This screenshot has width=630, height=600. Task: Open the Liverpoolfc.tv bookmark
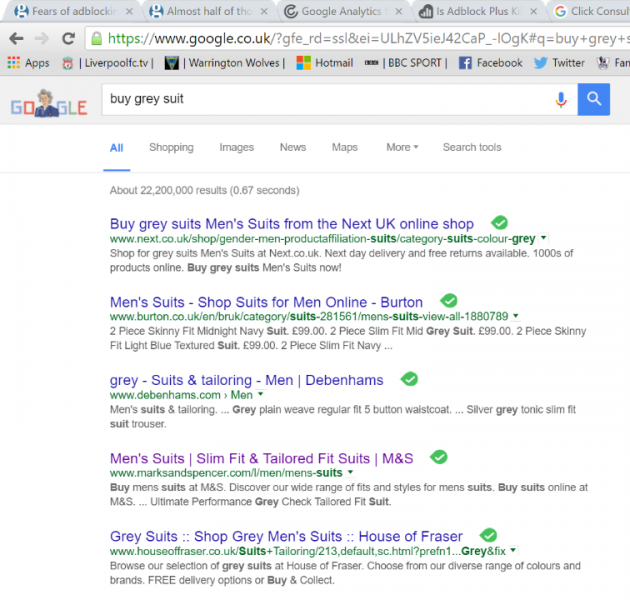108,63
